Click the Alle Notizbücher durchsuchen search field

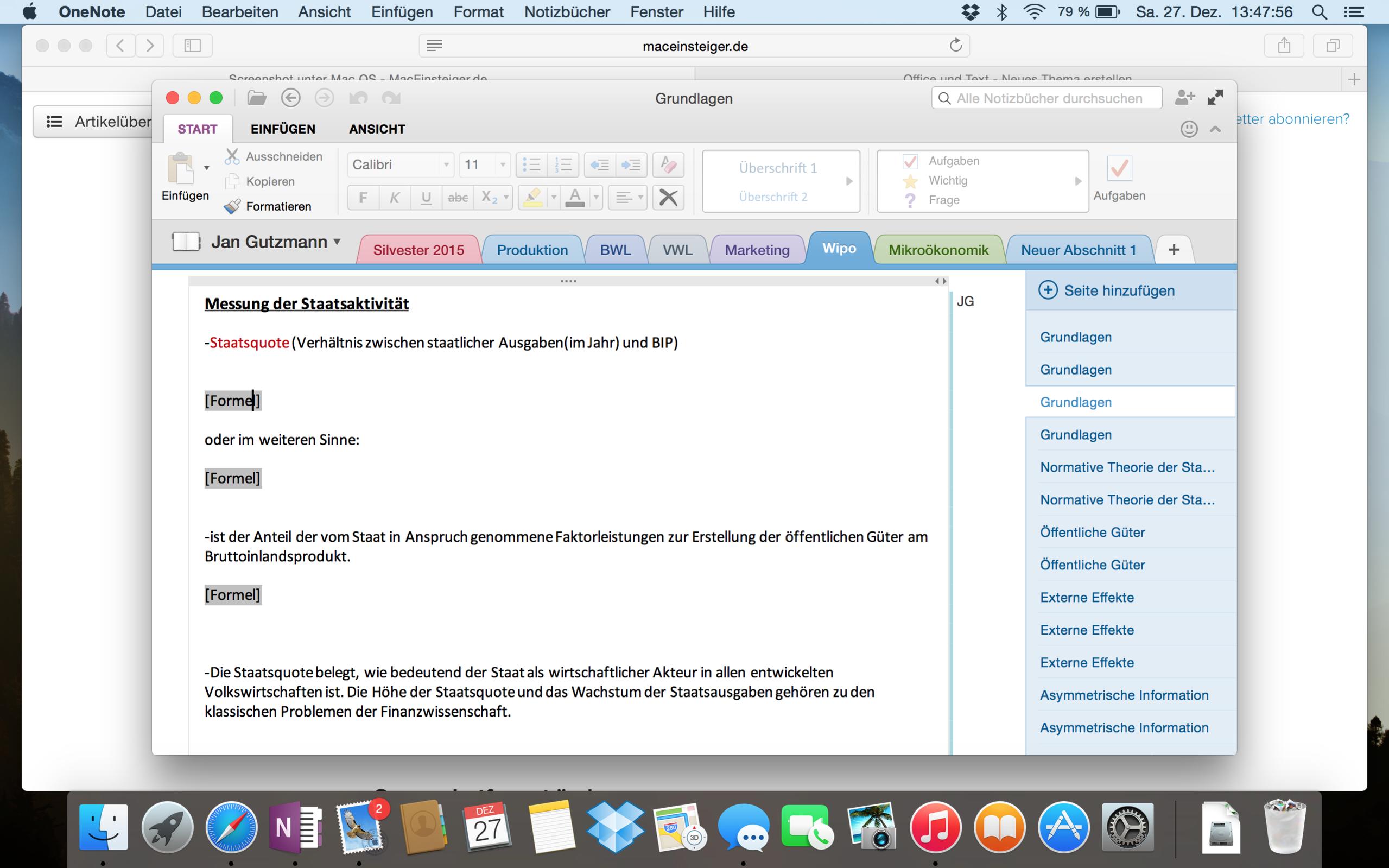pyautogui.click(x=1047, y=98)
